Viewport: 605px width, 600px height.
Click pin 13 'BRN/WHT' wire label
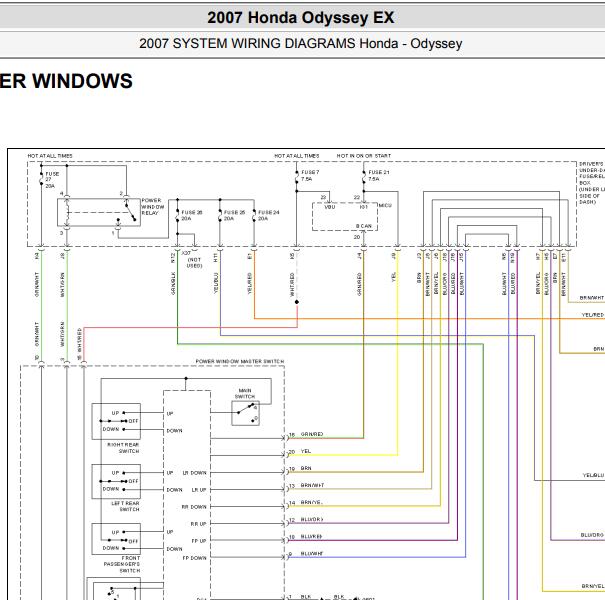pyautogui.click(x=312, y=485)
